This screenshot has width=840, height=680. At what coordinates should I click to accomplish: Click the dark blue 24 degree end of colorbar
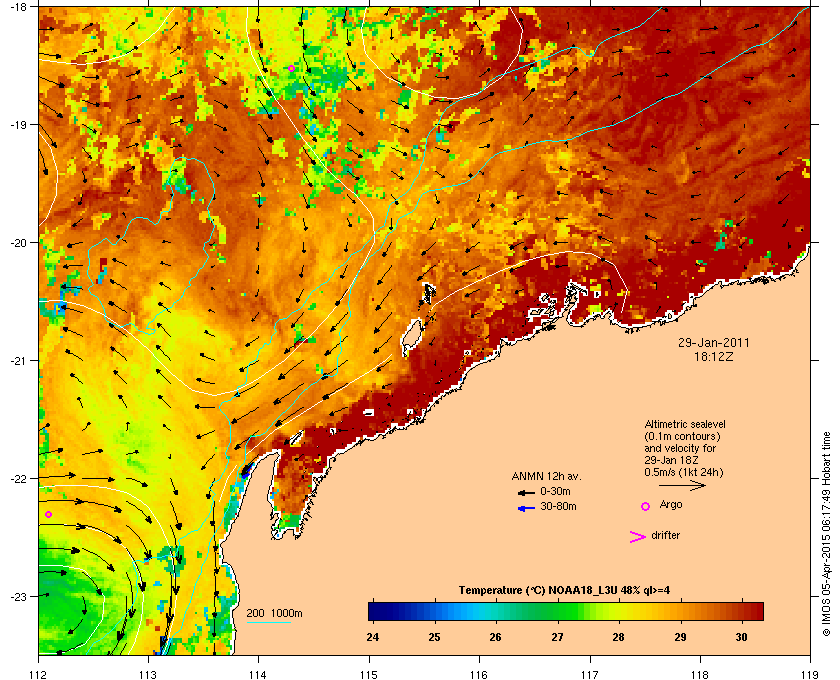click(373, 611)
